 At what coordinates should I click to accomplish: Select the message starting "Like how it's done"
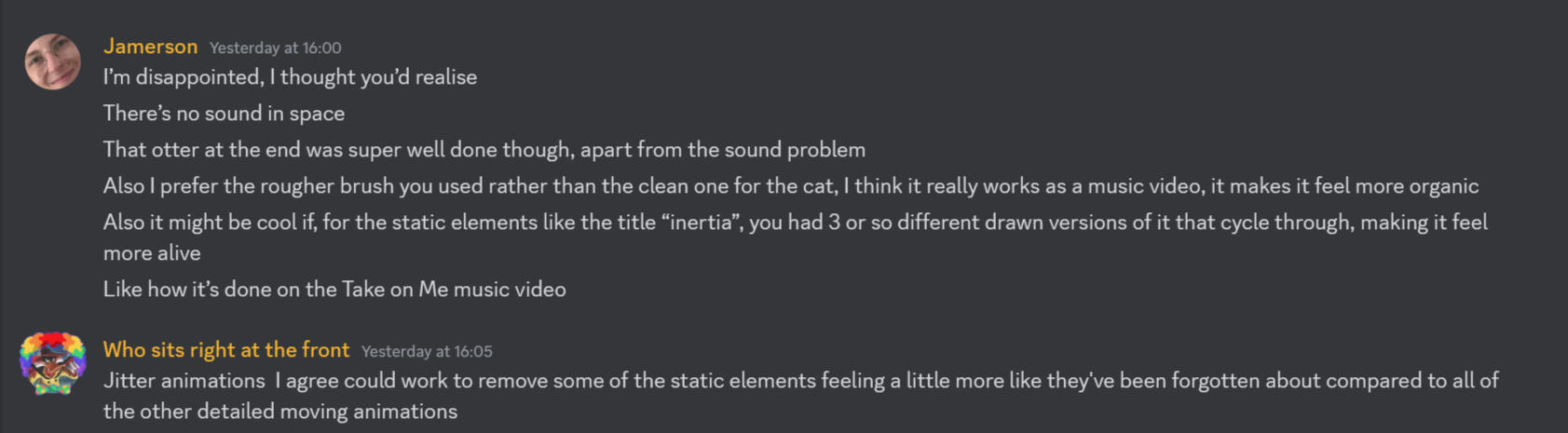click(334, 290)
